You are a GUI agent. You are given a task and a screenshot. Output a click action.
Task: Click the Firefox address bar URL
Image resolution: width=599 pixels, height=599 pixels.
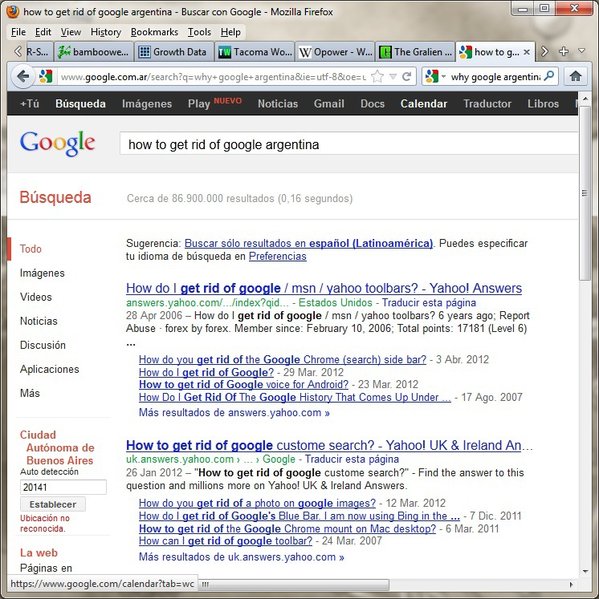click(213, 77)
